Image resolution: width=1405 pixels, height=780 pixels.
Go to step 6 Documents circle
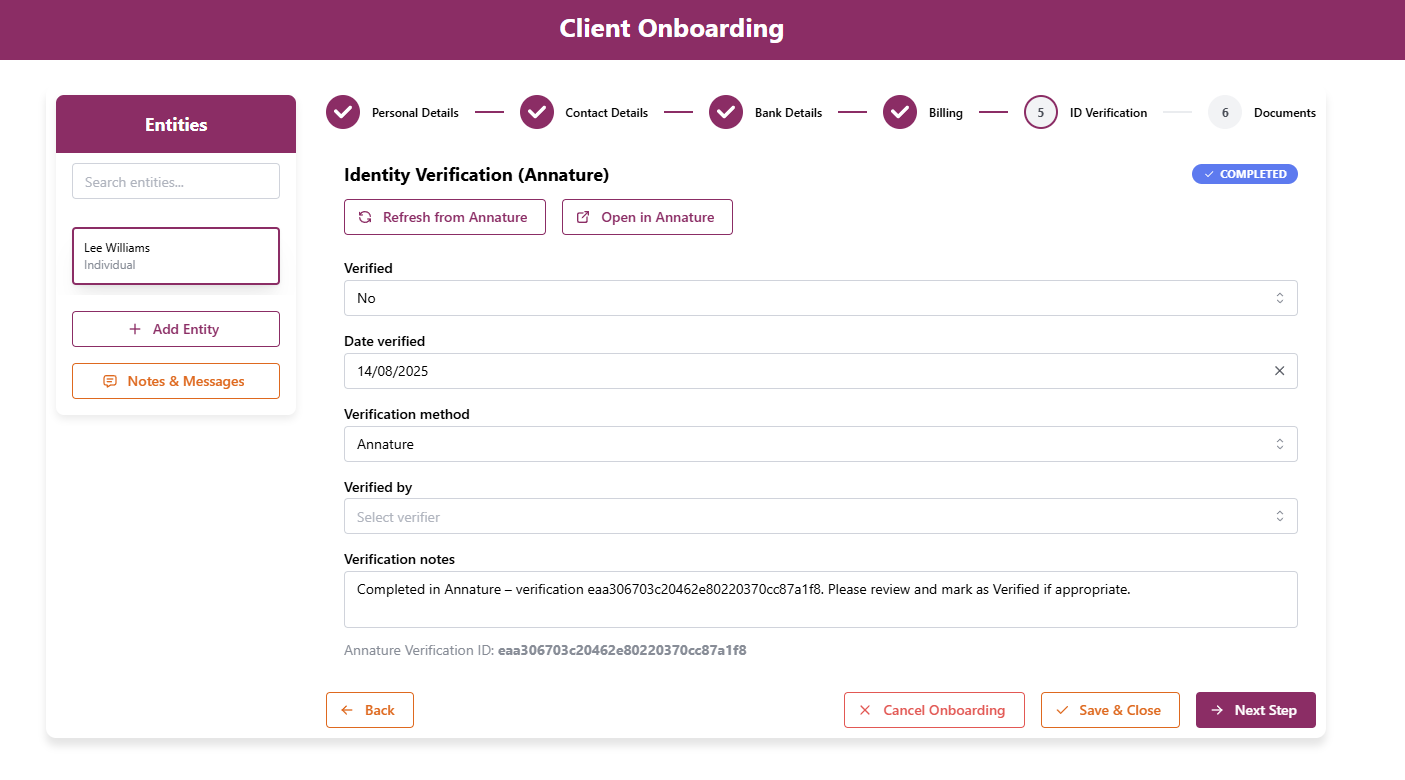[1225, 113]
